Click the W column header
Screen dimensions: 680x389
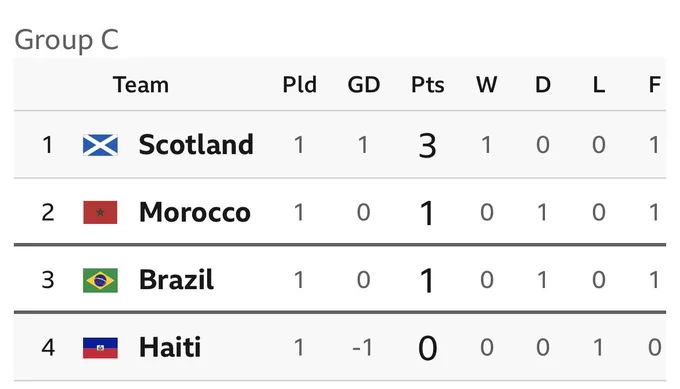click(x=487, y=85)
